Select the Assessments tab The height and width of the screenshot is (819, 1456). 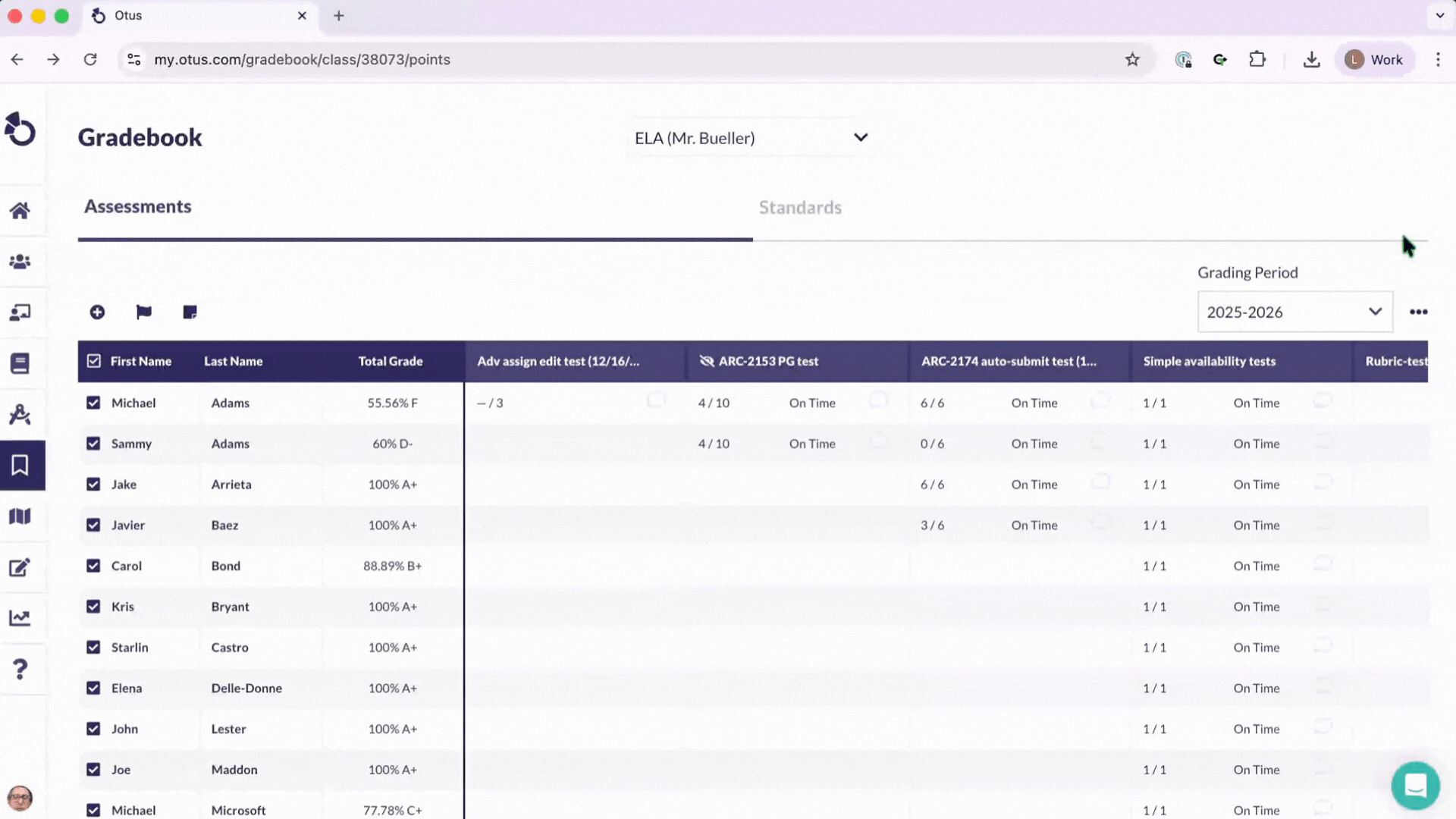click(x=138, y=207)
